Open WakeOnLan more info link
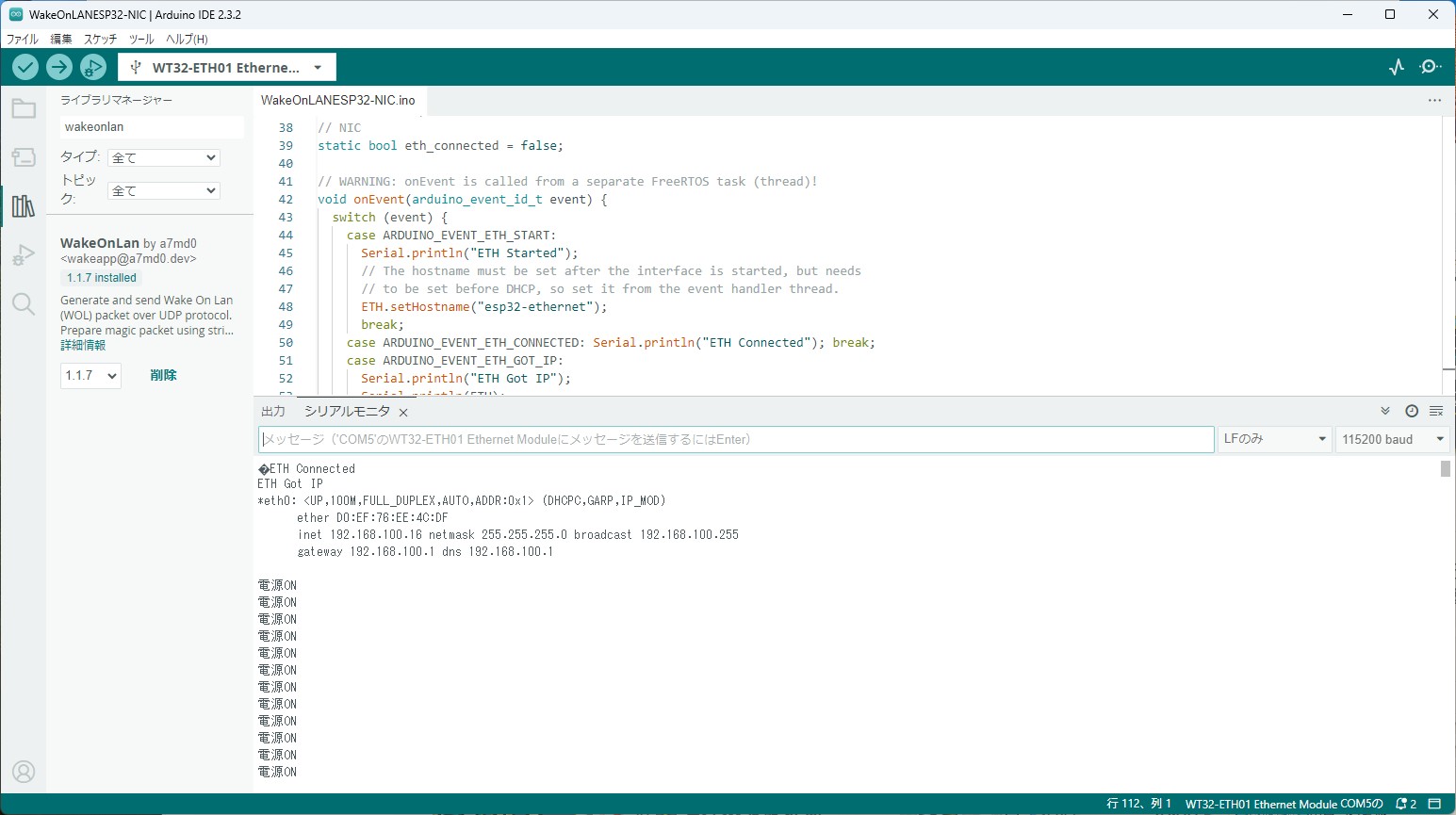Viewport: 1456px width, 815px height. point(83,346)
